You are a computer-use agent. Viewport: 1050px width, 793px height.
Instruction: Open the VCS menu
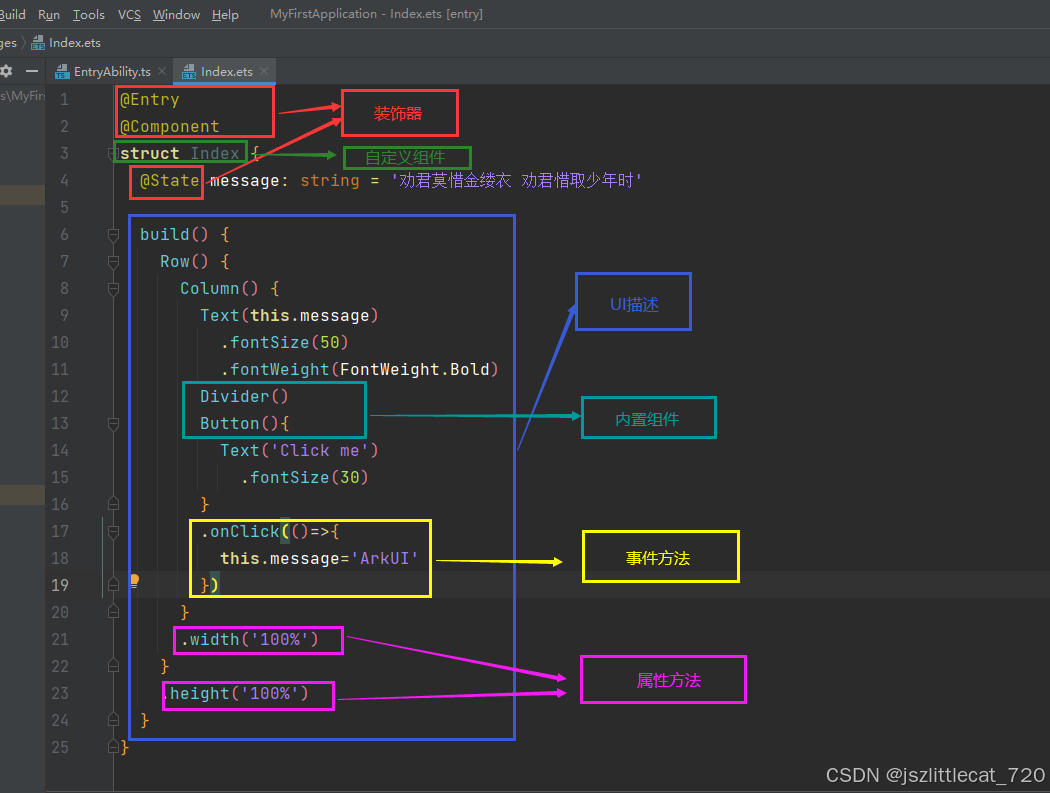coord(129,14)
